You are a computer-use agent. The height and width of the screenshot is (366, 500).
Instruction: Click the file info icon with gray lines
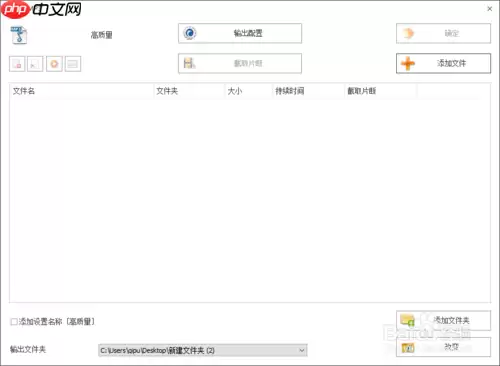pyautogui.click(x=73, y=64)
